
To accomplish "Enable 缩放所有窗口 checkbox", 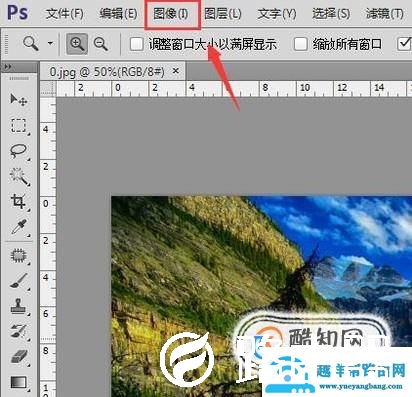I will [x=300, y=44].
